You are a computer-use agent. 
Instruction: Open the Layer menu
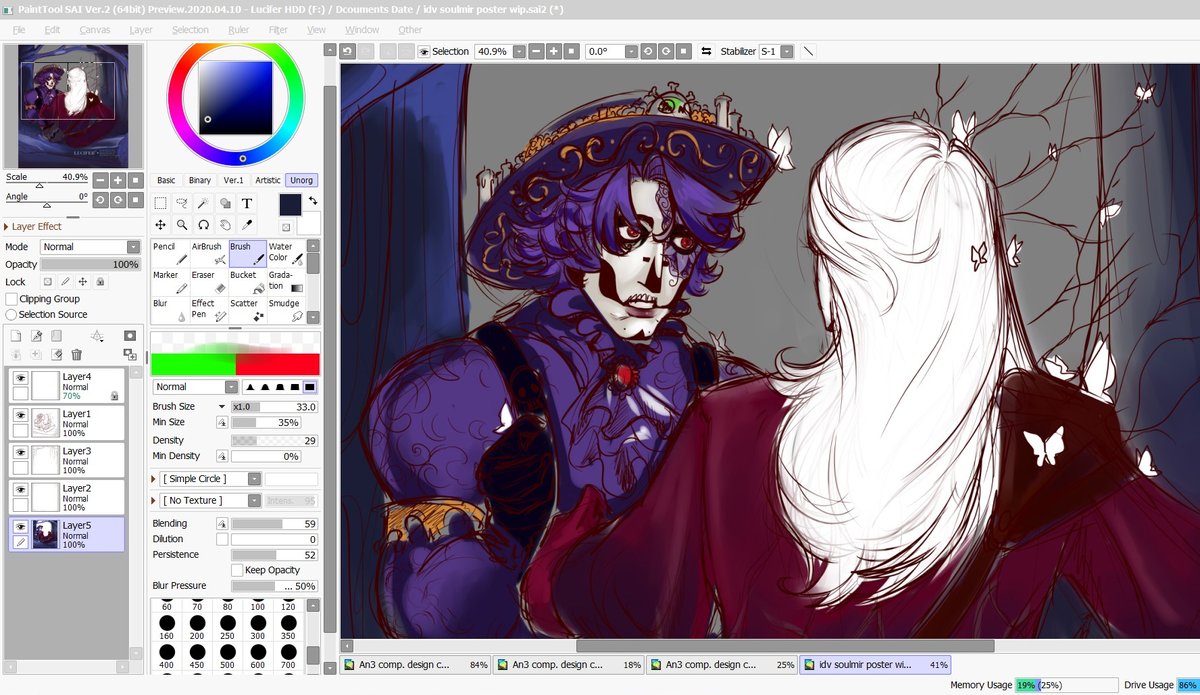(141, 30)
